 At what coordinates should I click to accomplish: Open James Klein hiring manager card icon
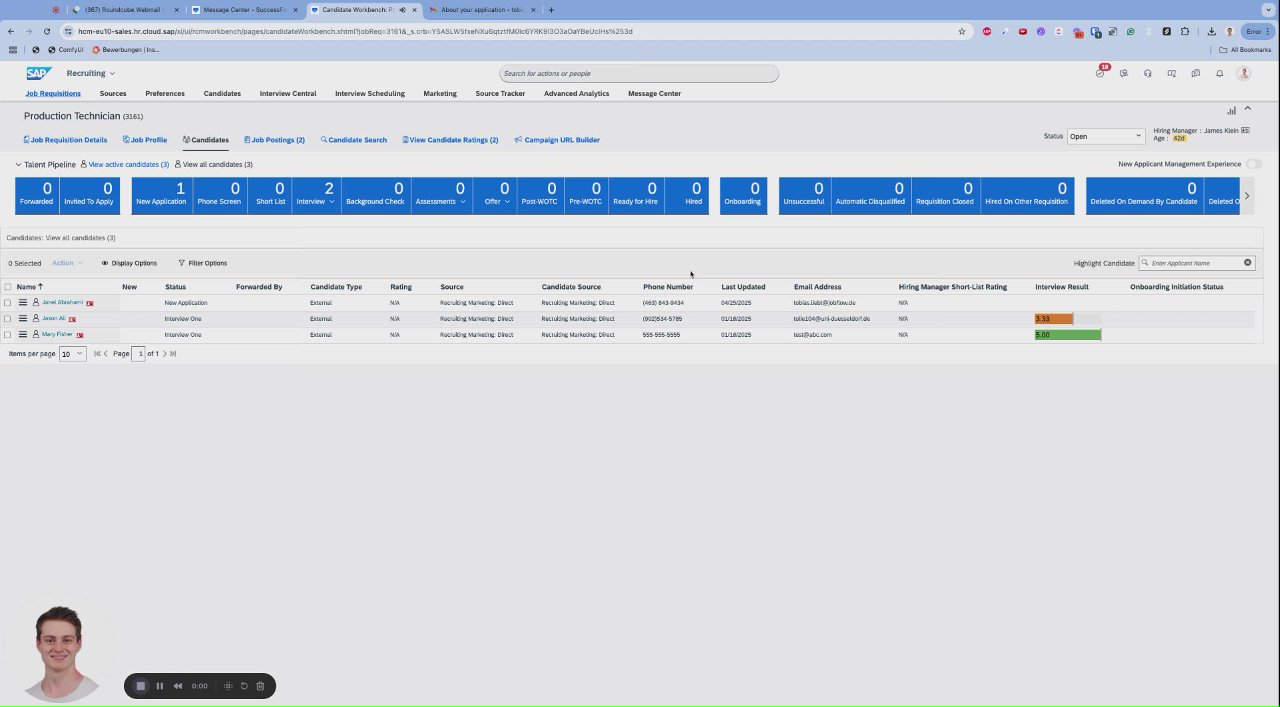pos(1245,130)
